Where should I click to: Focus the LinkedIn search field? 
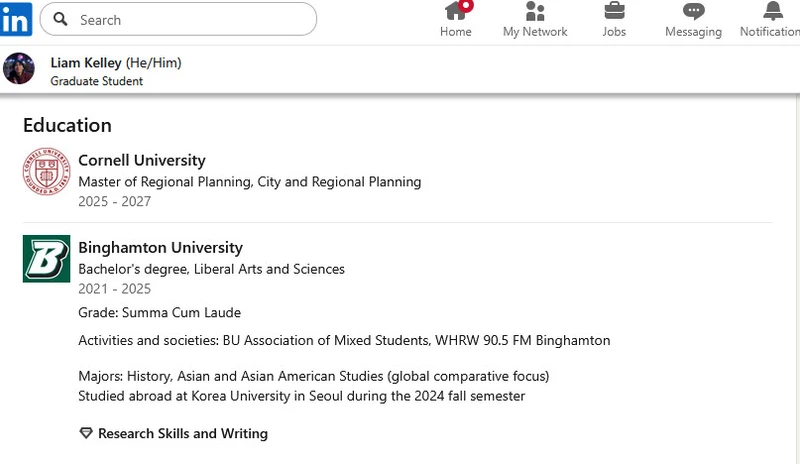point(178,19)
